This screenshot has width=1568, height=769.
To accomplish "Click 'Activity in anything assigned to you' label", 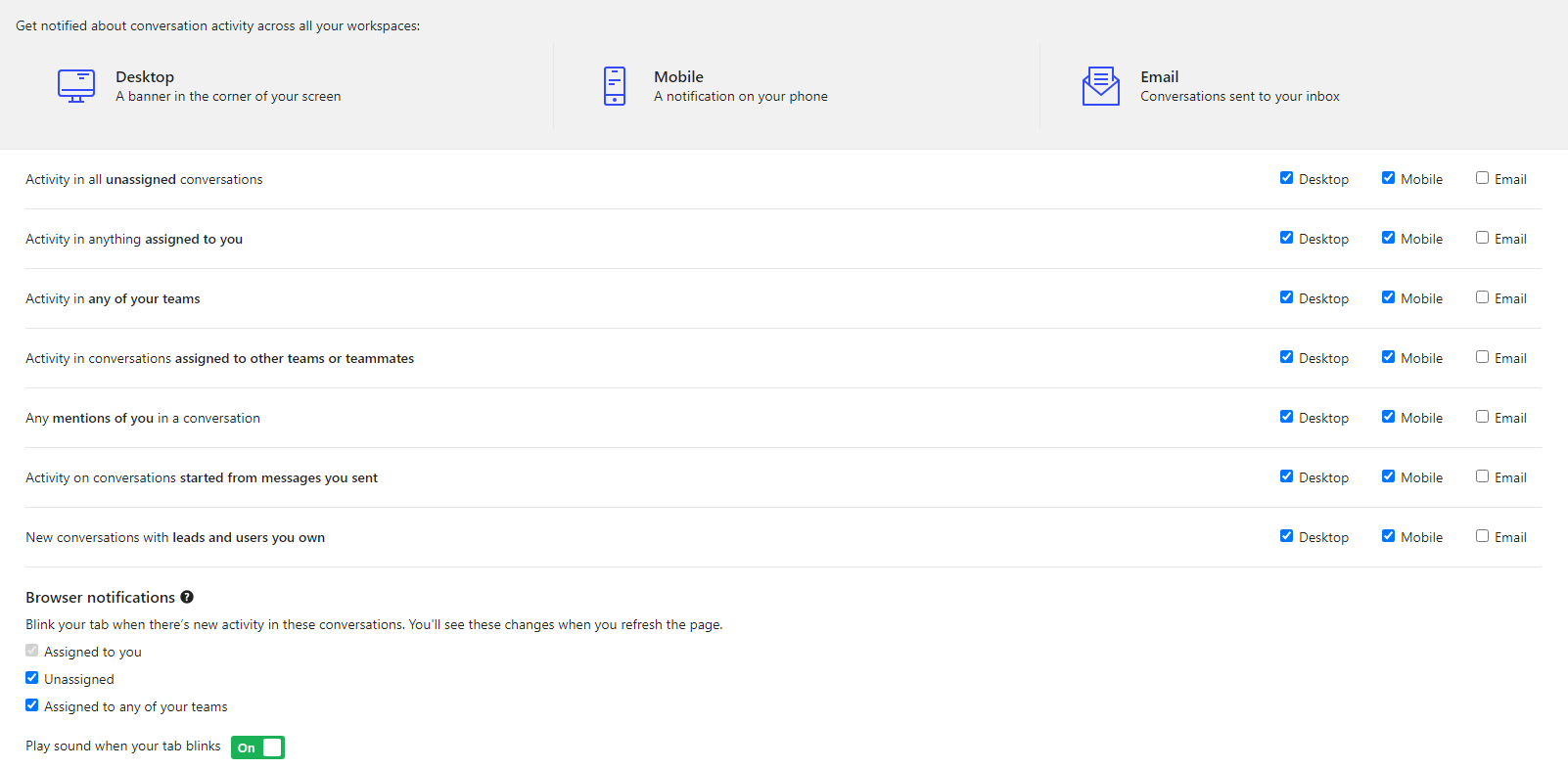I will click(x=134, y=239).
